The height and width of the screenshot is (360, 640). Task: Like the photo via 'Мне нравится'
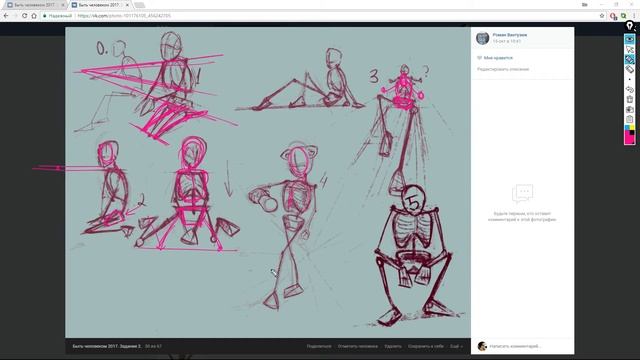(495, 58)
